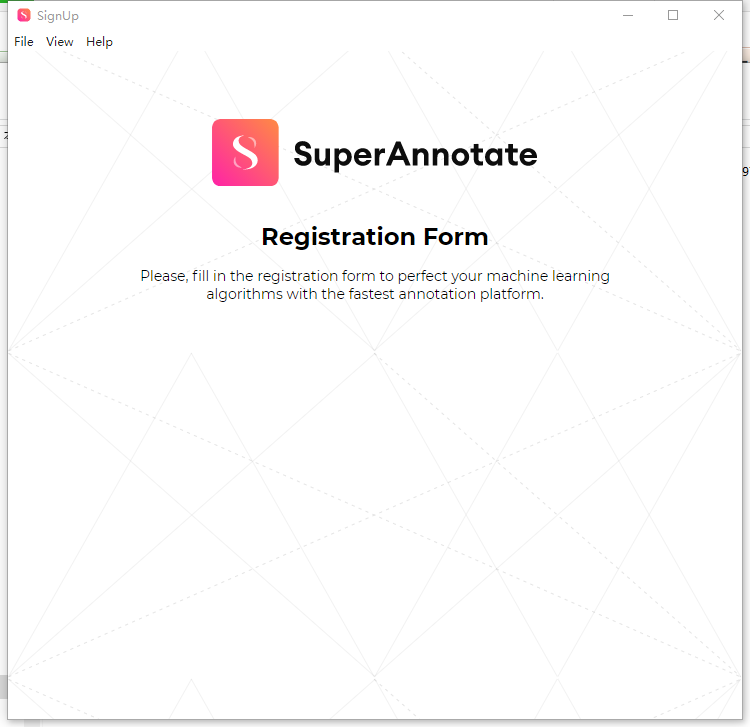Click the SuperAnnotate title bar app icon

point(24,15)
